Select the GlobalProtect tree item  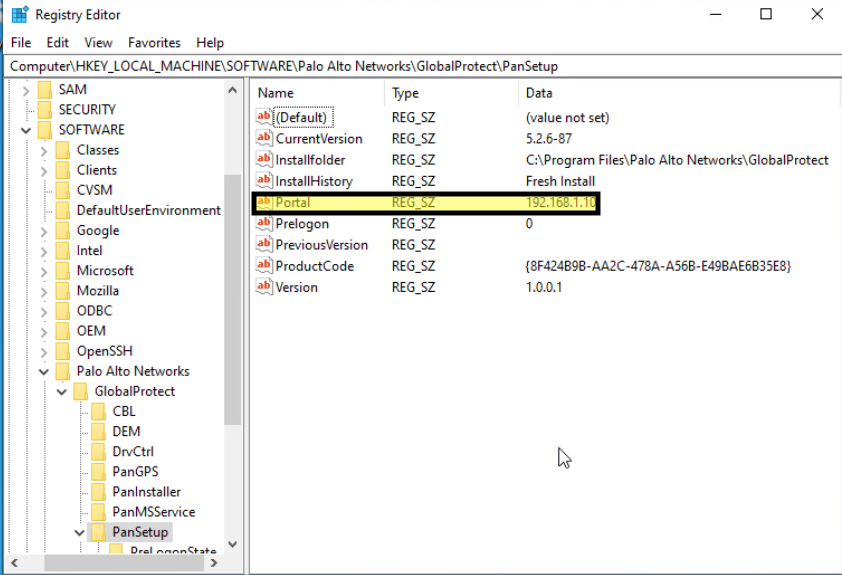click(x=134, y=391)
